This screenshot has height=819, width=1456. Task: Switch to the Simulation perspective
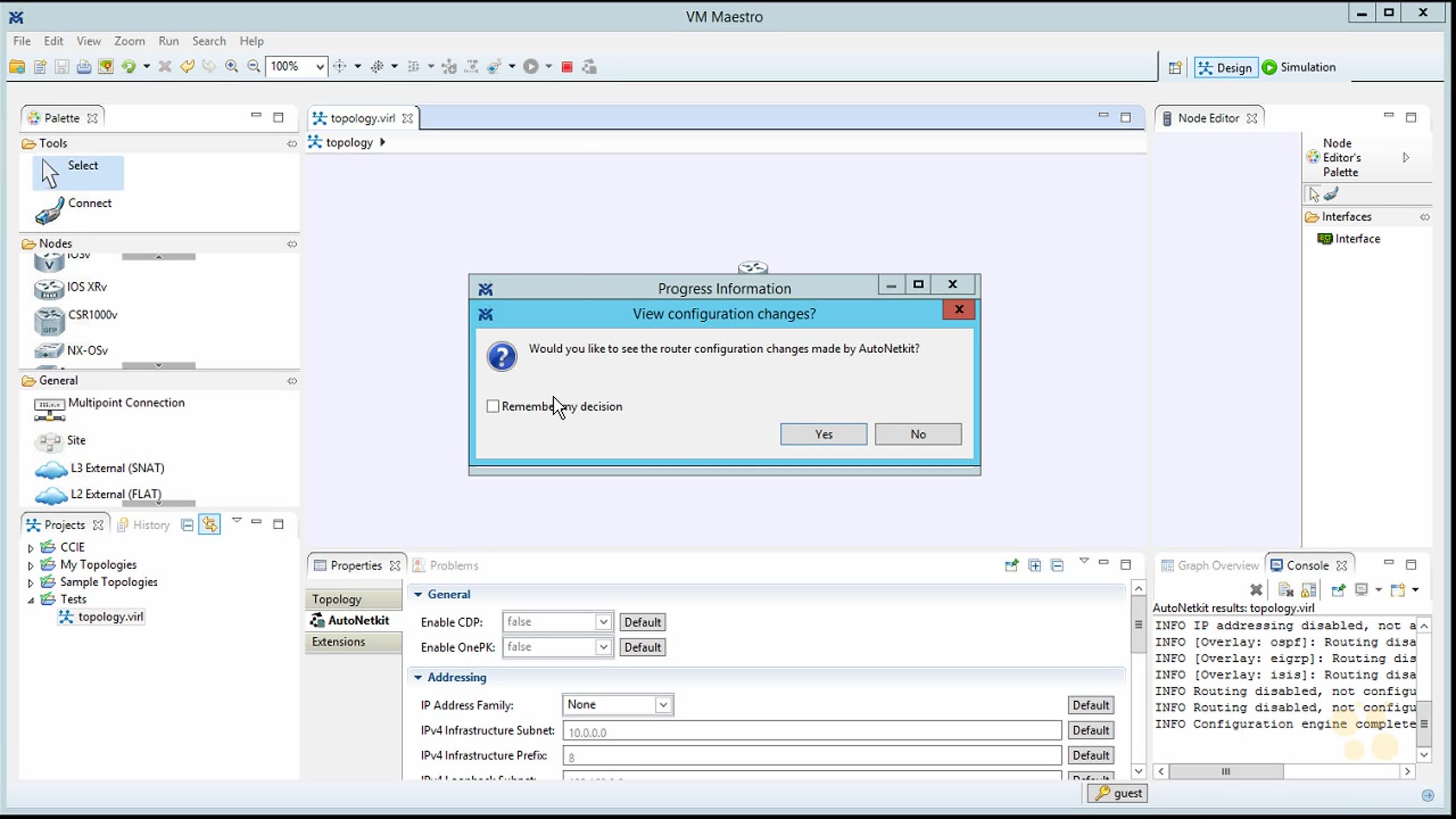tap(1300, 67)
